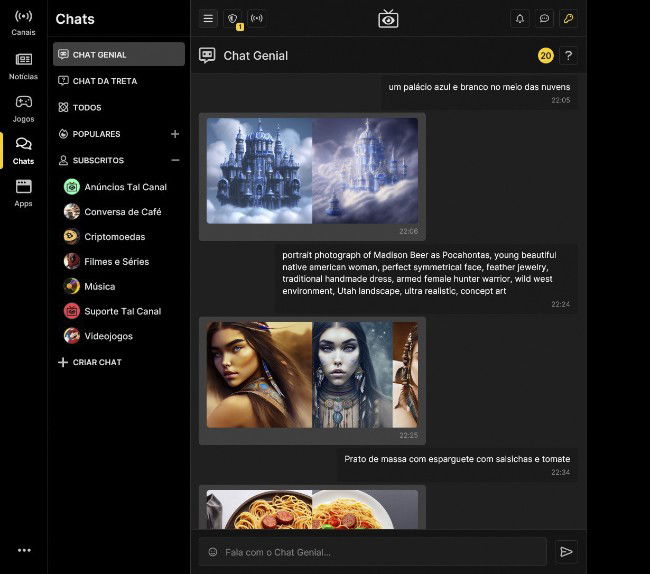Expand the Populares section with plus
Image resolution: width=650 pixels, height=574 pixels.
(x=175, y=134)
